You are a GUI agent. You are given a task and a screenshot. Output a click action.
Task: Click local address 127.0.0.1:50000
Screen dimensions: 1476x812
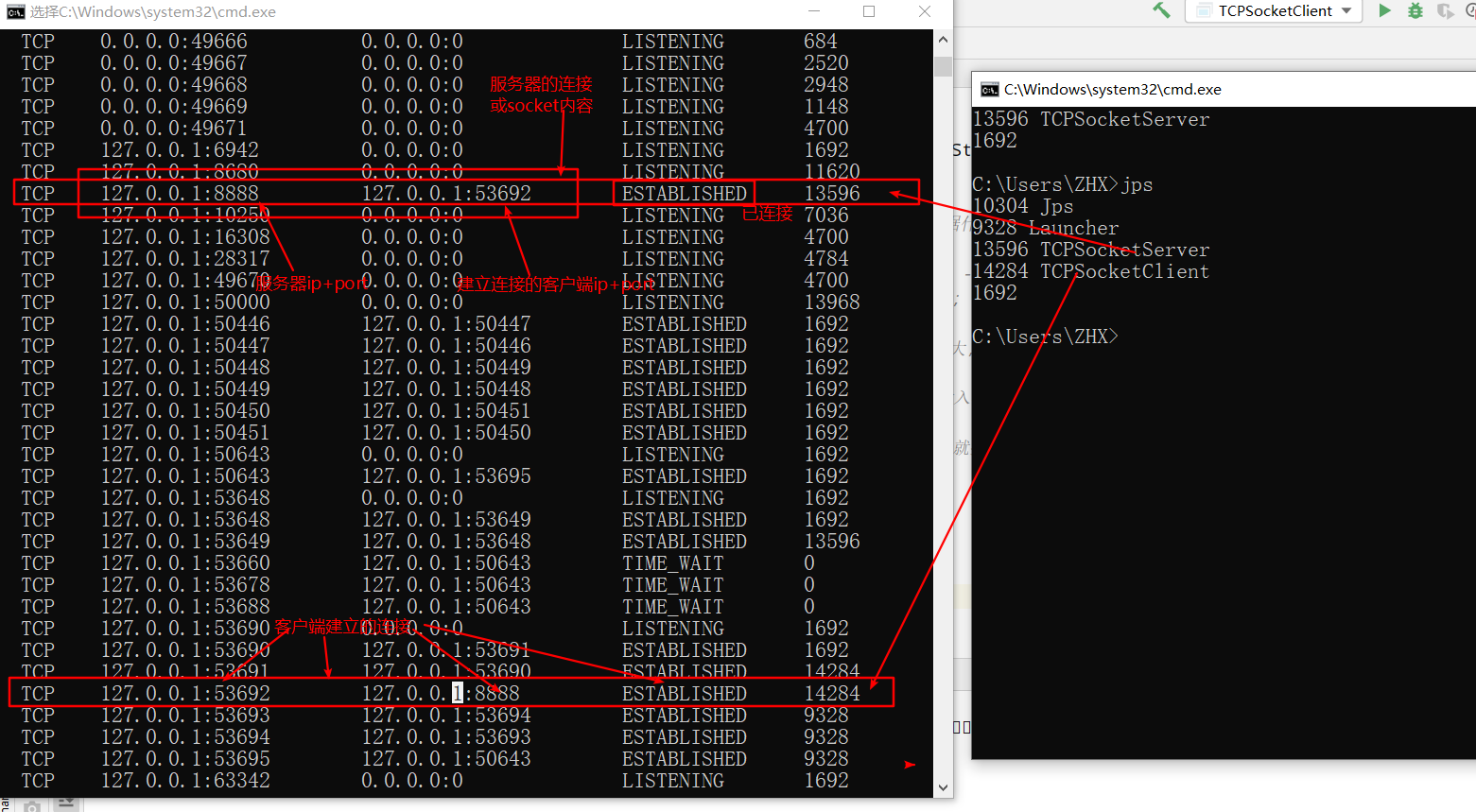tap(185, 302)
